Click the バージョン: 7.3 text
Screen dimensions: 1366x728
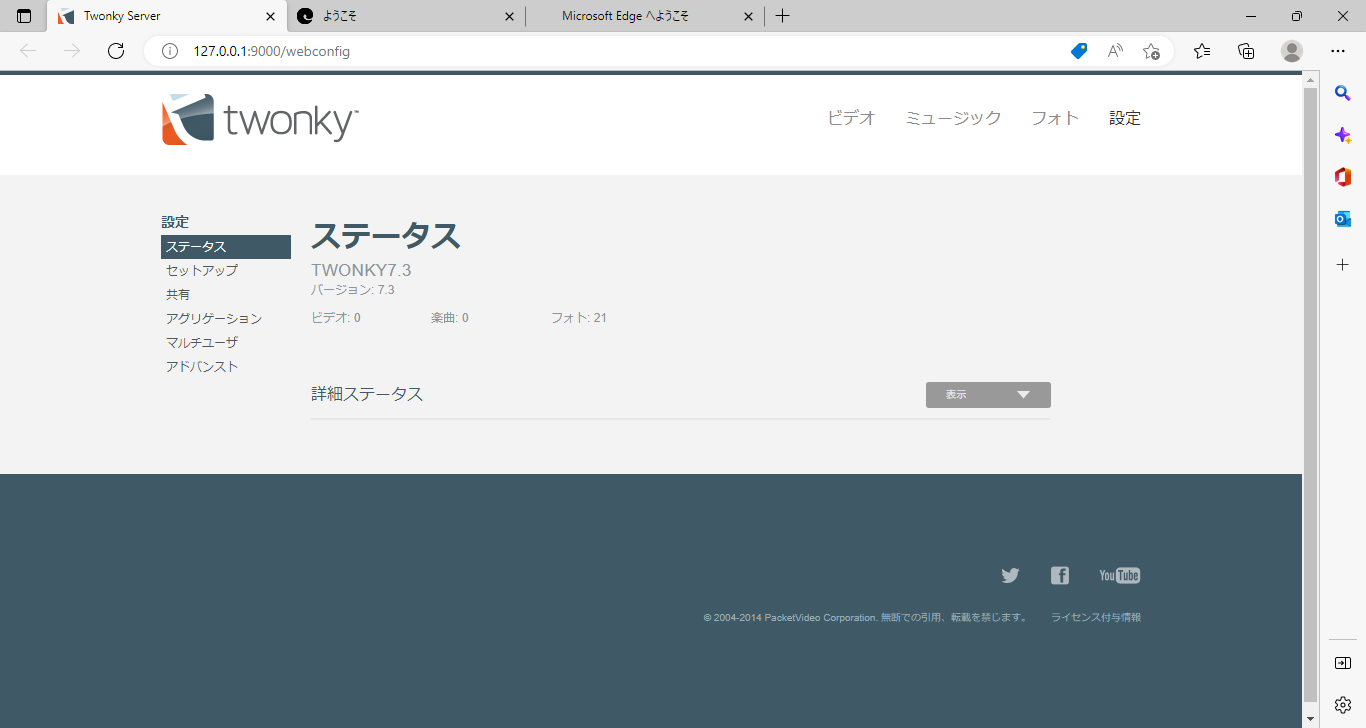[353, 290]
